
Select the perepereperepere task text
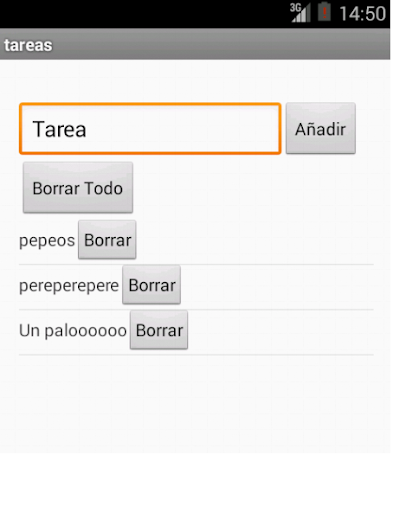69,286
